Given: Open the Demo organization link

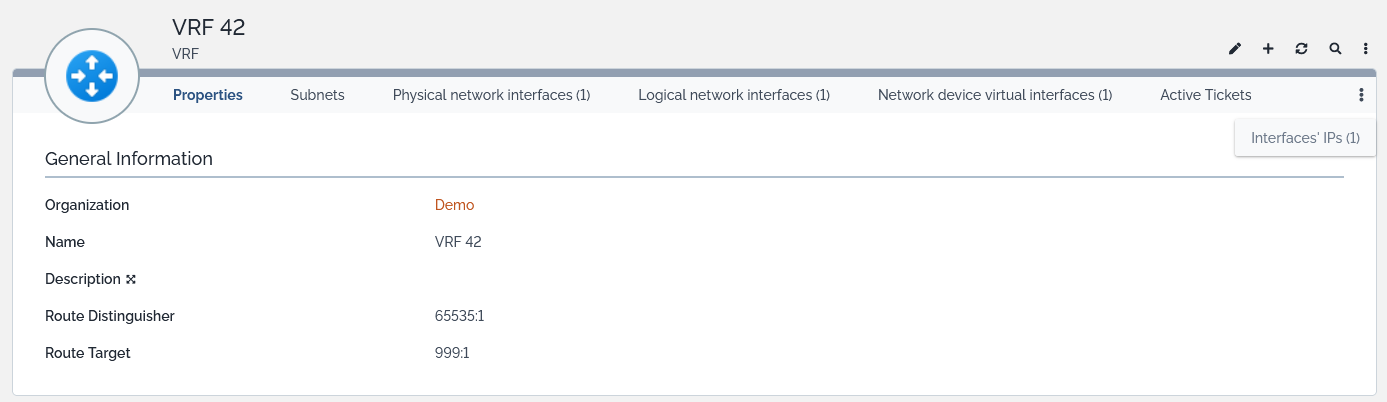Looking at the screenshot, I should coord(454,205).
